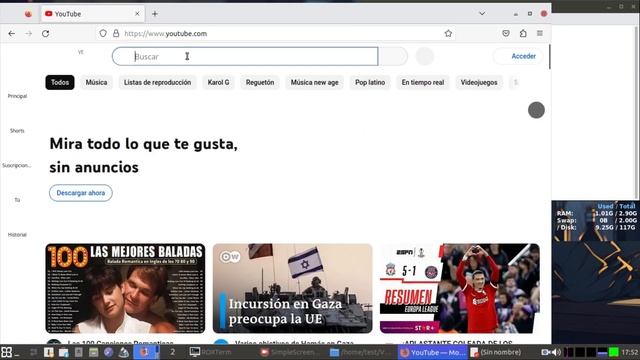640x360 pixels.
Task: Reload the YouTube page
Action: (45, 33)
